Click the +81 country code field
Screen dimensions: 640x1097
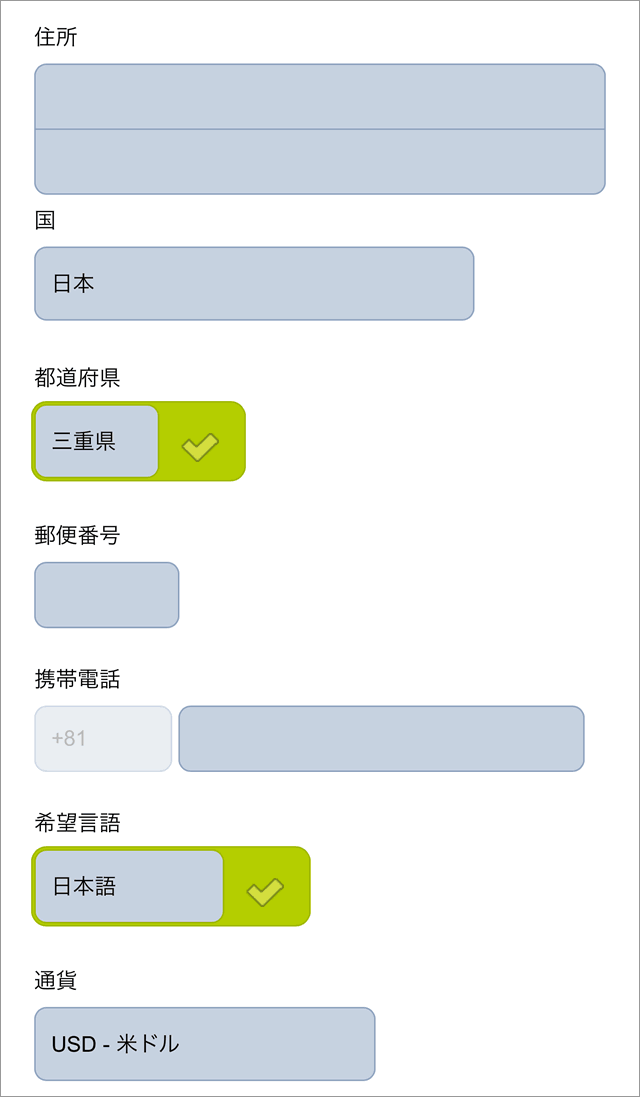103,739
